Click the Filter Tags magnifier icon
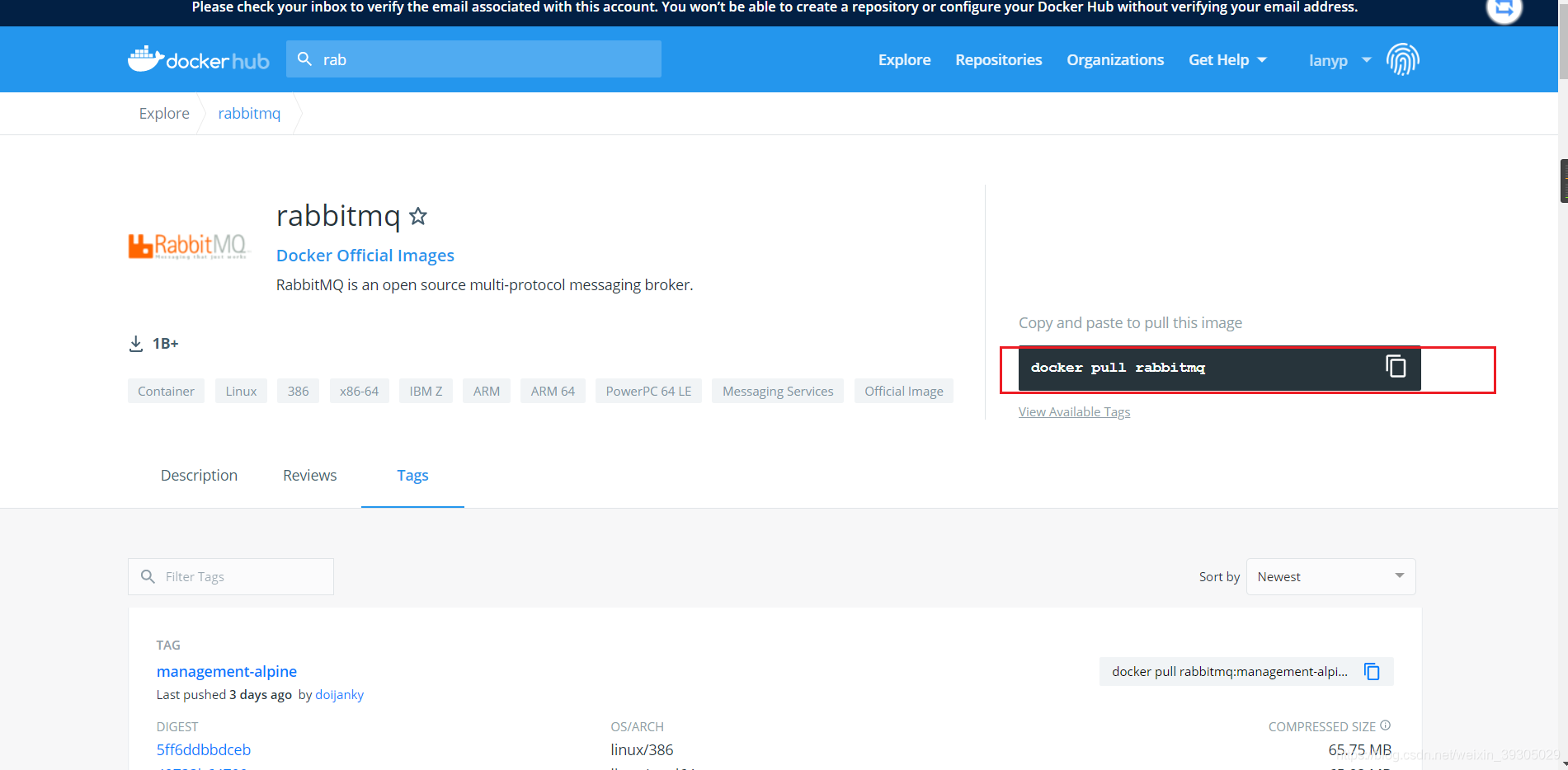This screenshot has height=770, width=1568. click(148, 576)
